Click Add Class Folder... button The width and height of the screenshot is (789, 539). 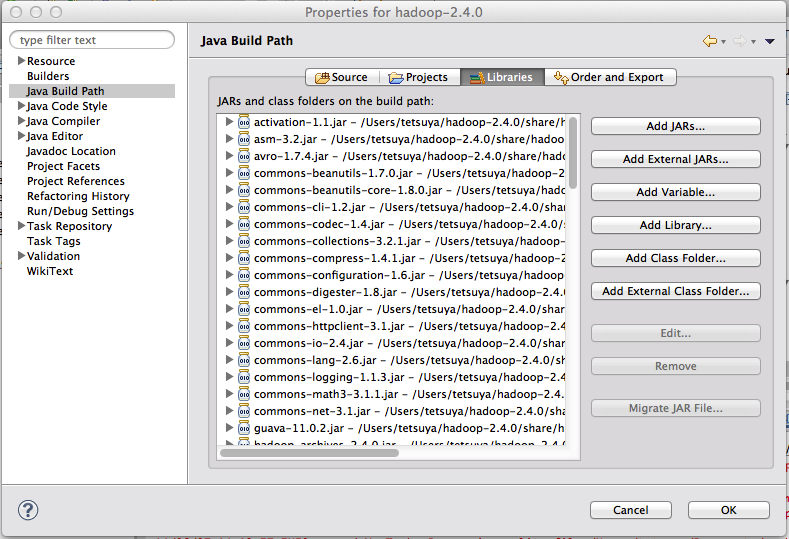click(x=675, y=258)
